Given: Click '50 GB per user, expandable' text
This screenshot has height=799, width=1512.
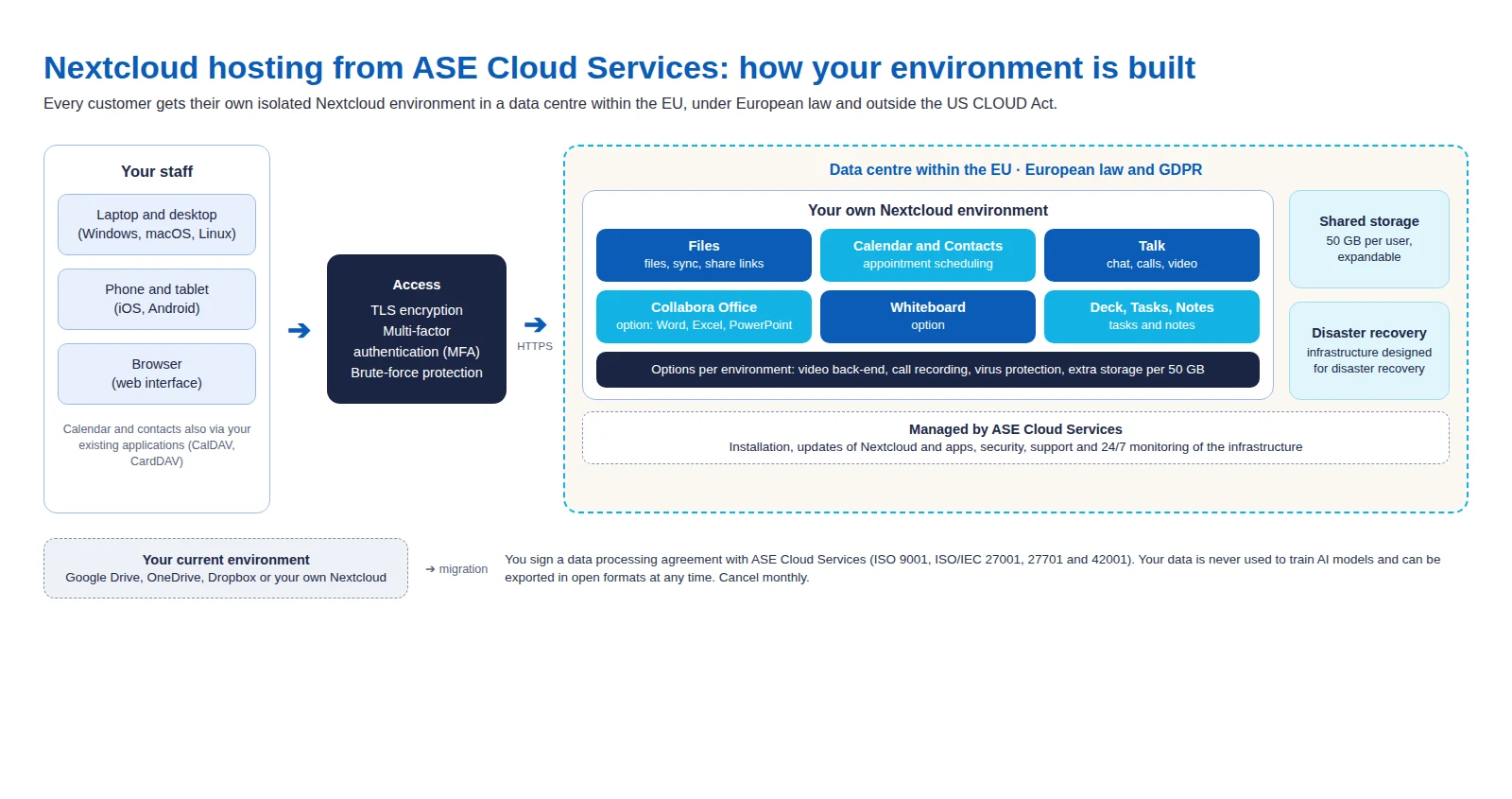Looking at the screenshot, I should click(x=1369, y=249).
